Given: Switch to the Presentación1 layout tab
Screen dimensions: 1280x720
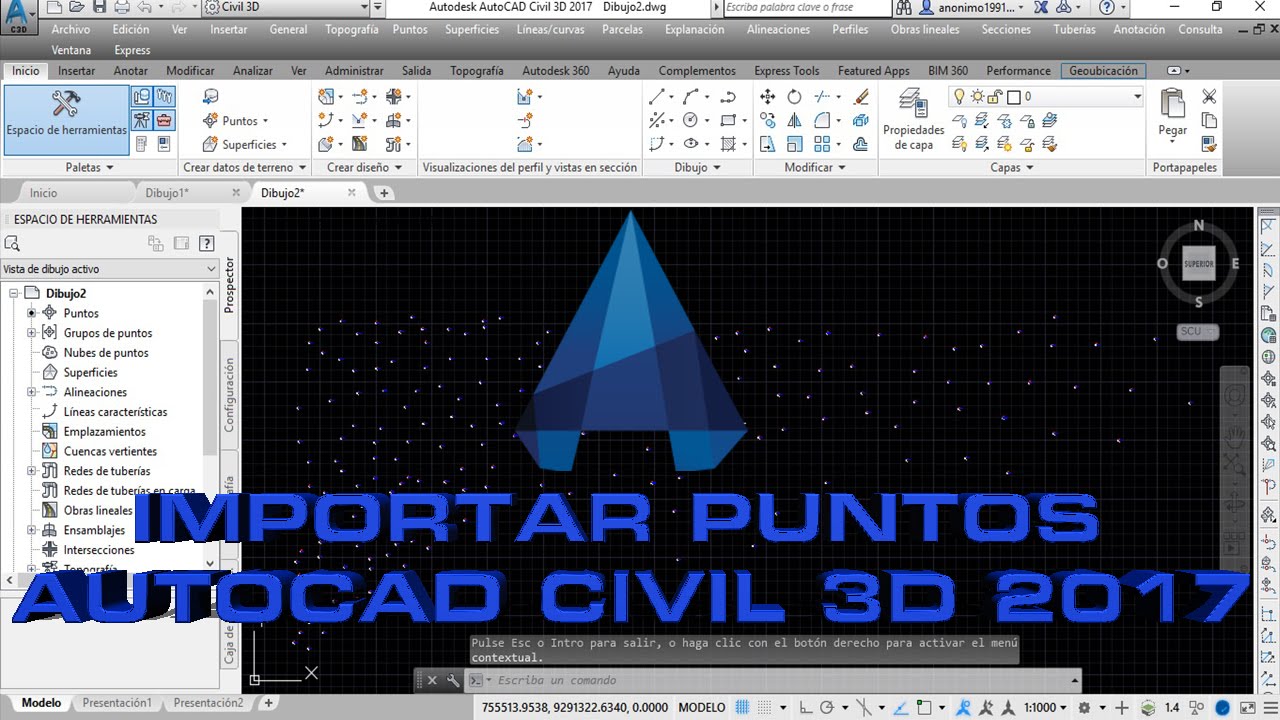Looking at the screenshot, I should point(117,703).
